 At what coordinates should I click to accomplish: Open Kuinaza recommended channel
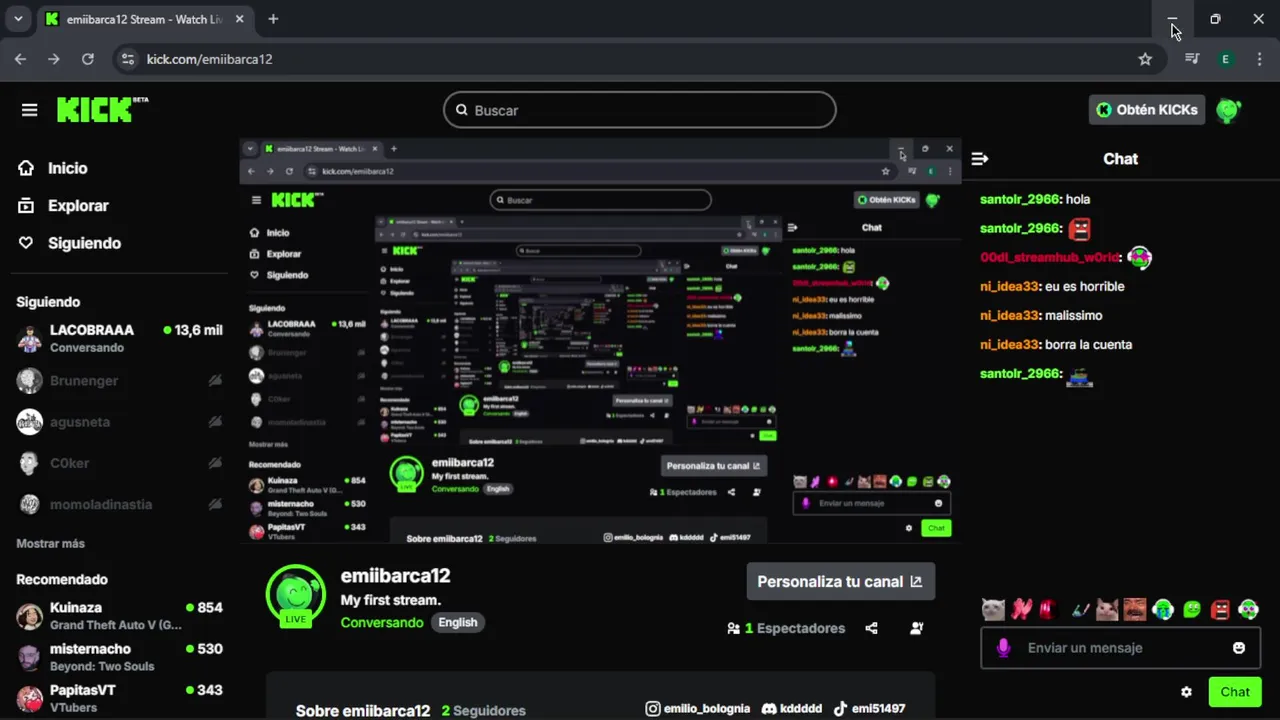pos(119,616)
